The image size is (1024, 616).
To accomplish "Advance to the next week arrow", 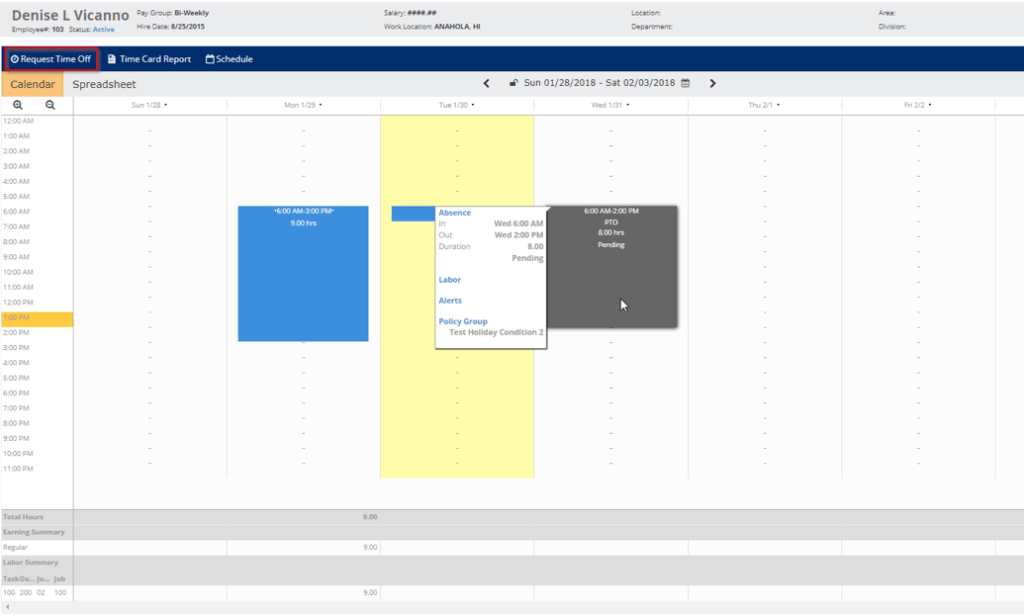I will [x=712, y=83].
